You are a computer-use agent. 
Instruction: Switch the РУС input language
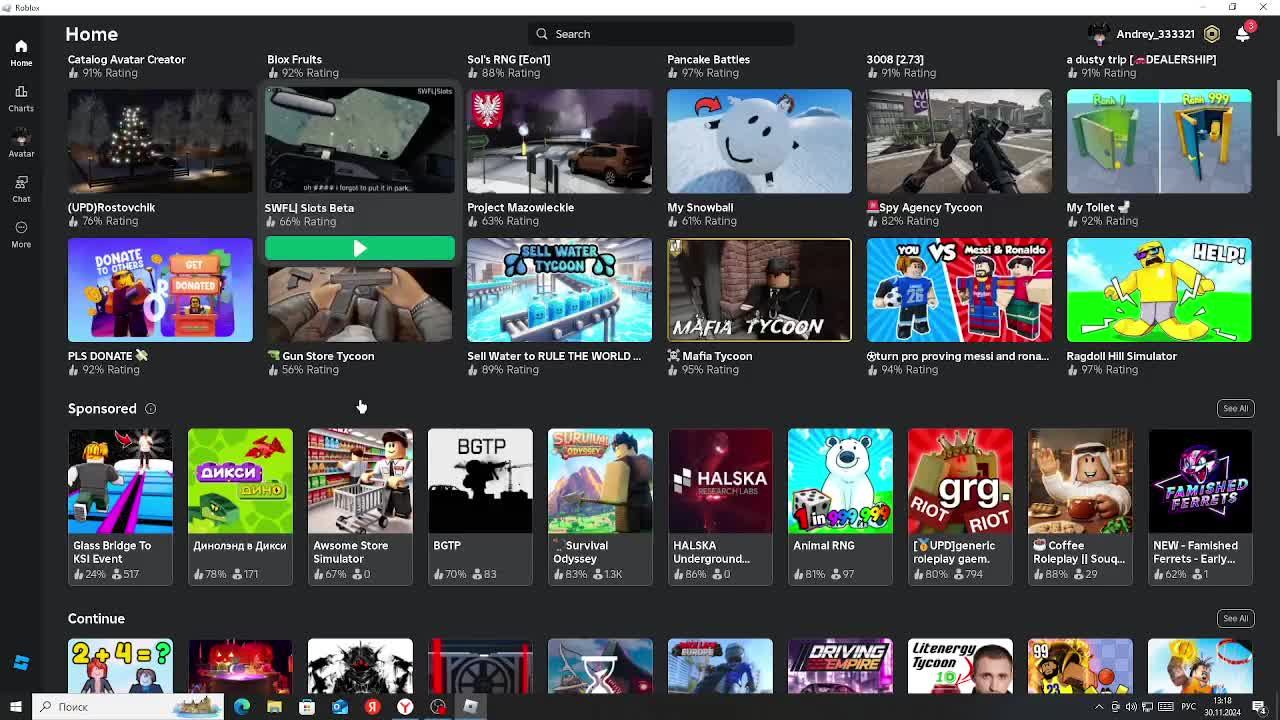pos(1189,707)
